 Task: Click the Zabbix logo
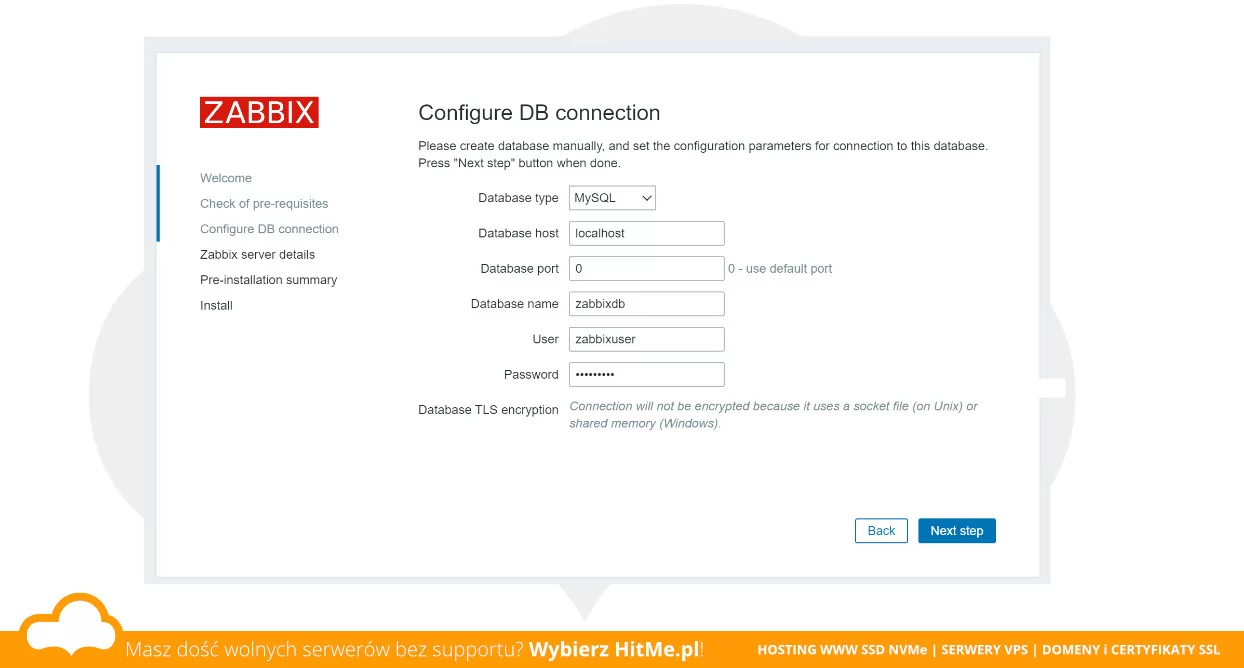[259, 112]
